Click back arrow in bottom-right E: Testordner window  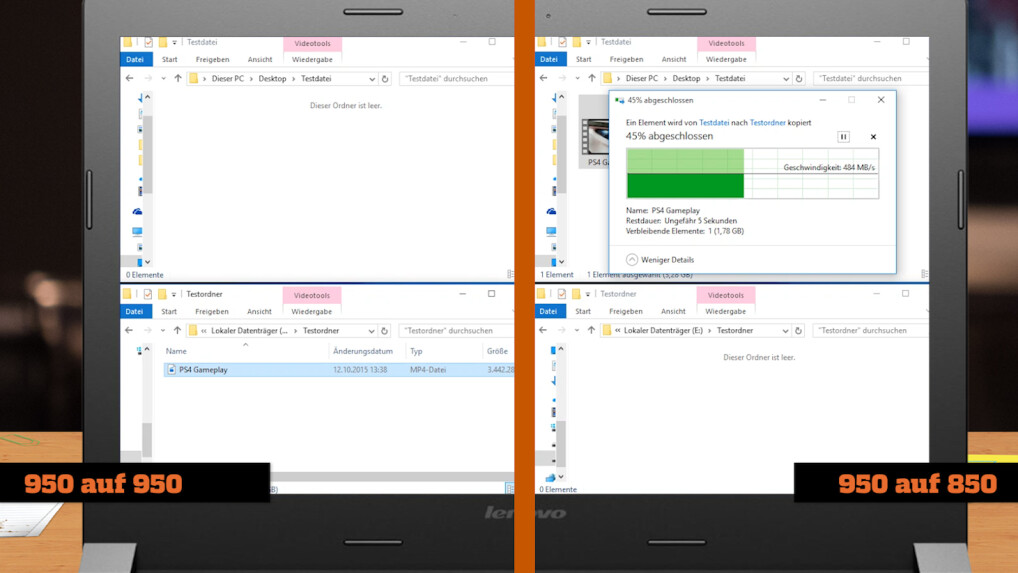[543, 331]
